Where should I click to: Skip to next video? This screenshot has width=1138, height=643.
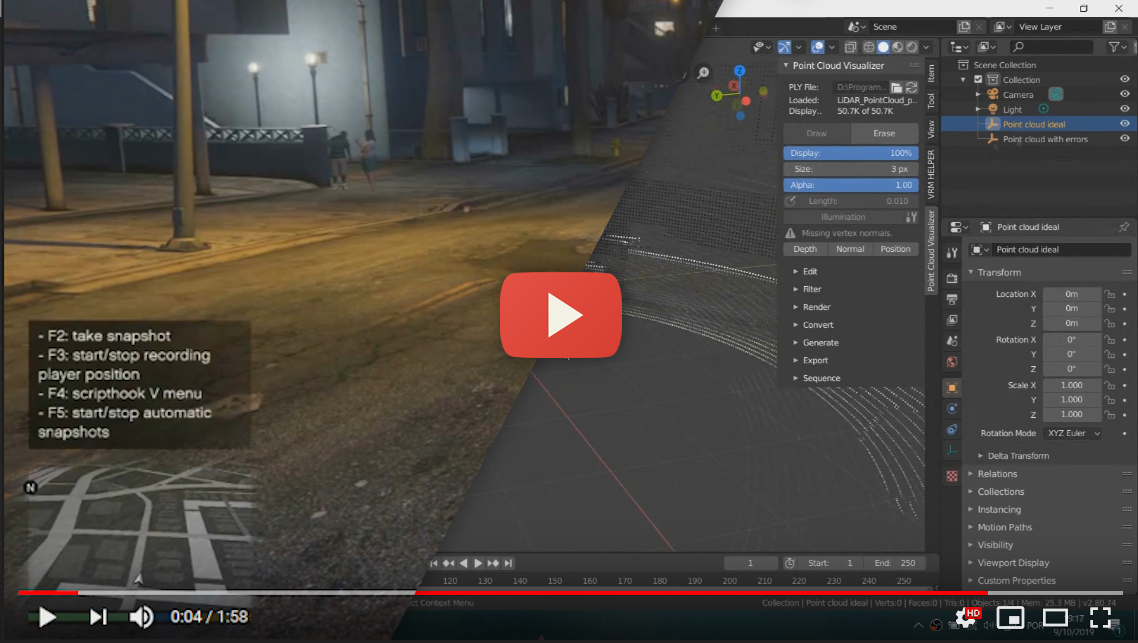[98, 617]
